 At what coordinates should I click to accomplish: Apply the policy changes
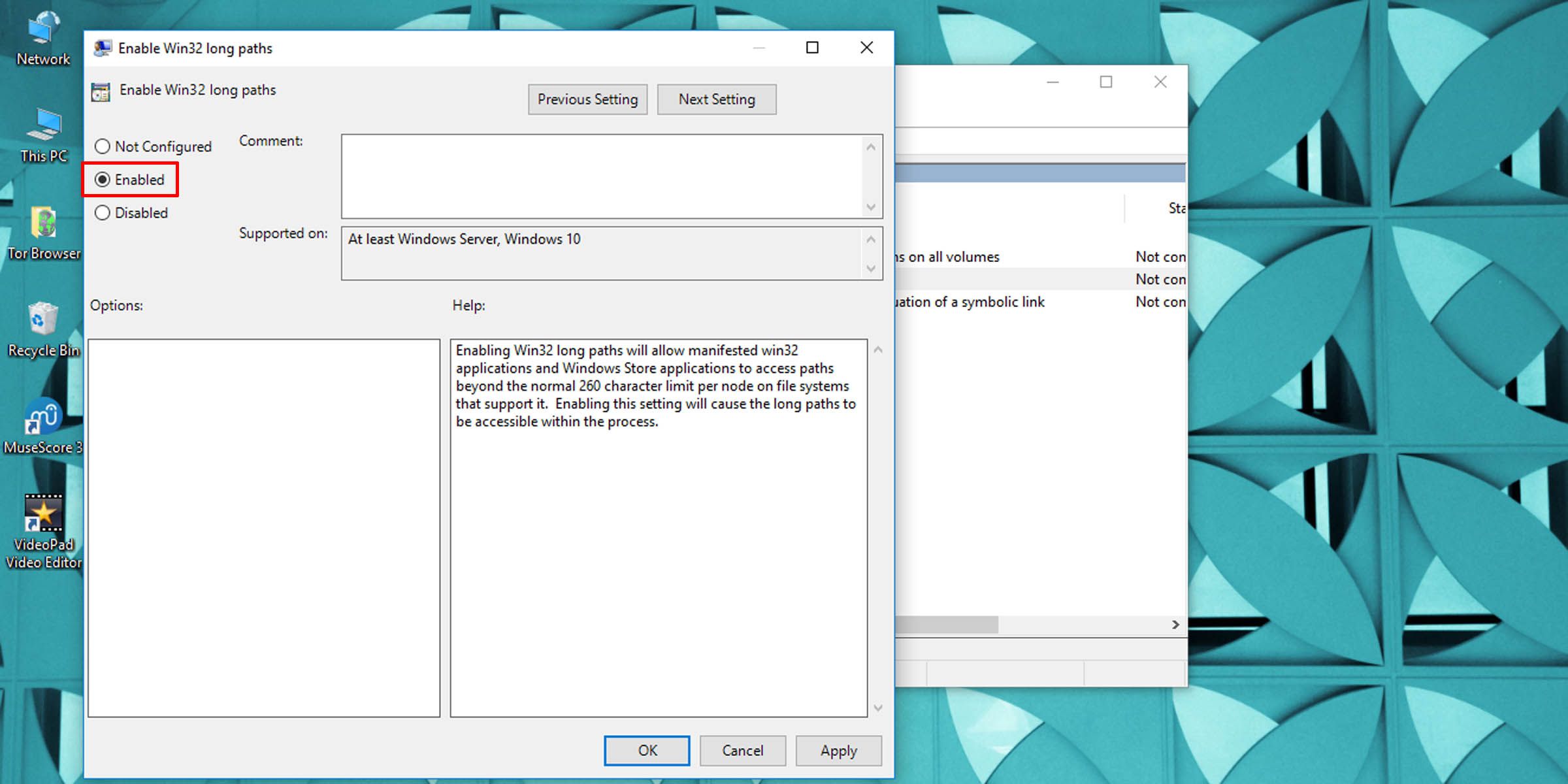[838, 750]
